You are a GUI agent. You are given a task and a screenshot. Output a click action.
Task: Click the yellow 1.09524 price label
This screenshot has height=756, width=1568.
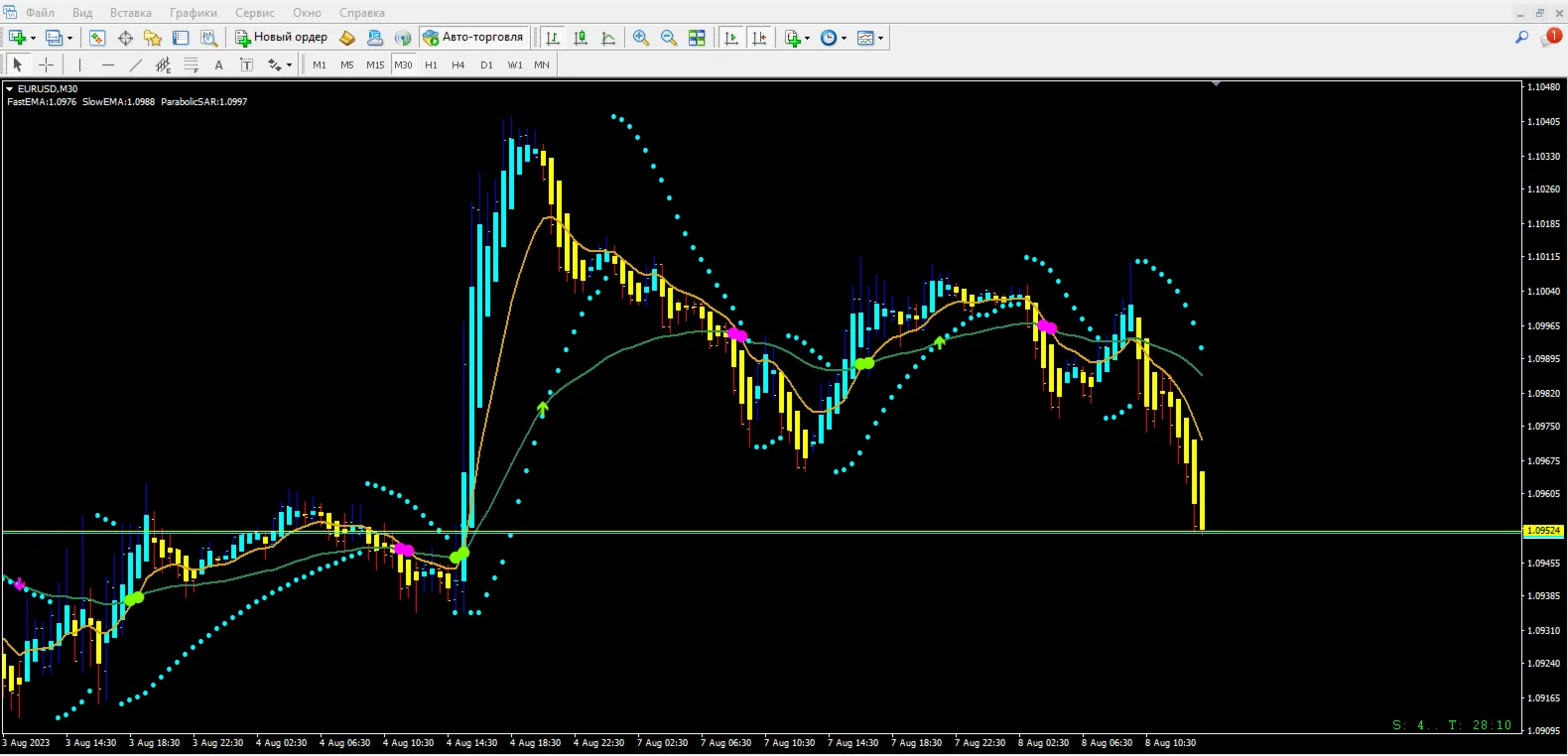[x=1543, y=531]
